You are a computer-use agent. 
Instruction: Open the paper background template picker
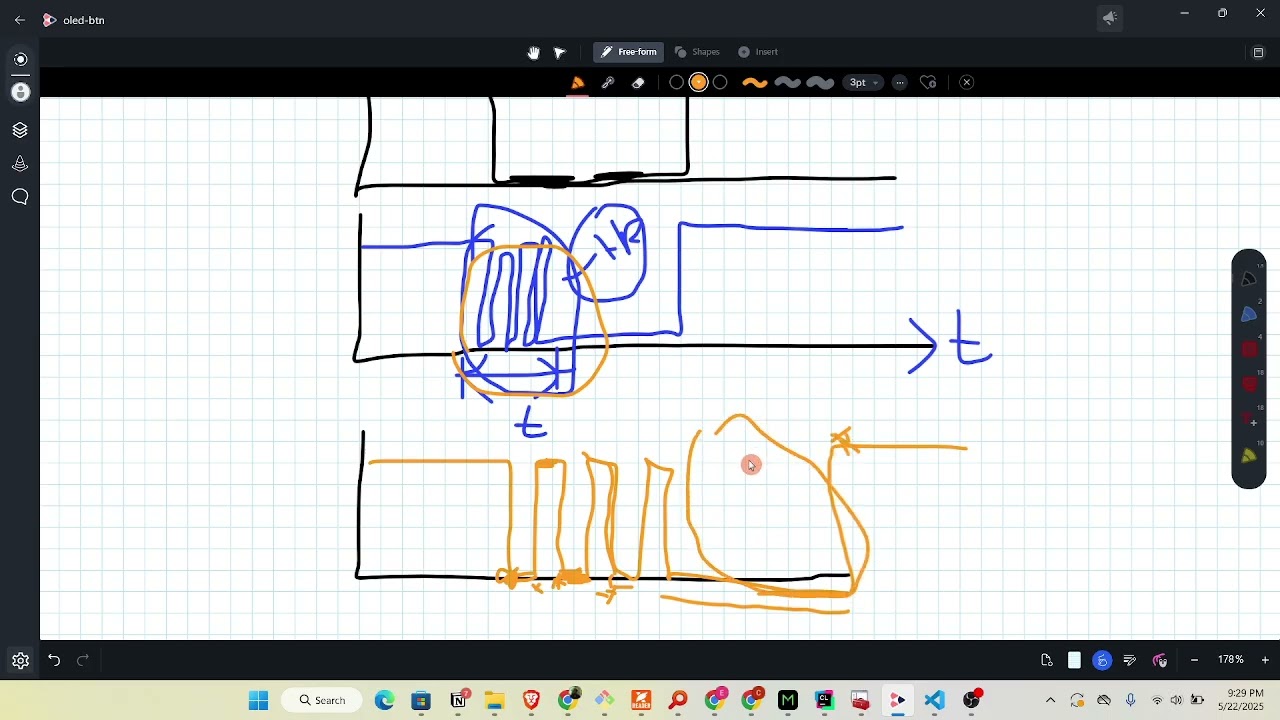1074,660
